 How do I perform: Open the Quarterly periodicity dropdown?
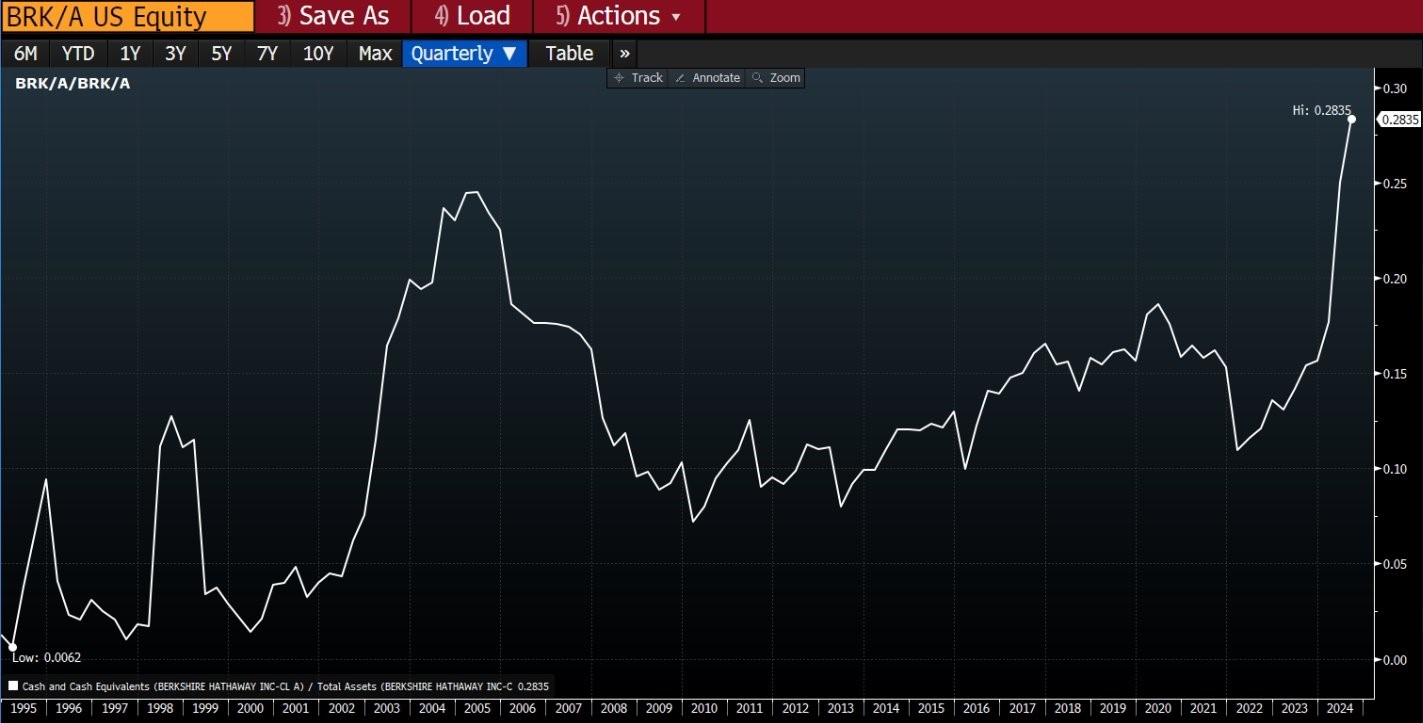[x=464, y=54]
